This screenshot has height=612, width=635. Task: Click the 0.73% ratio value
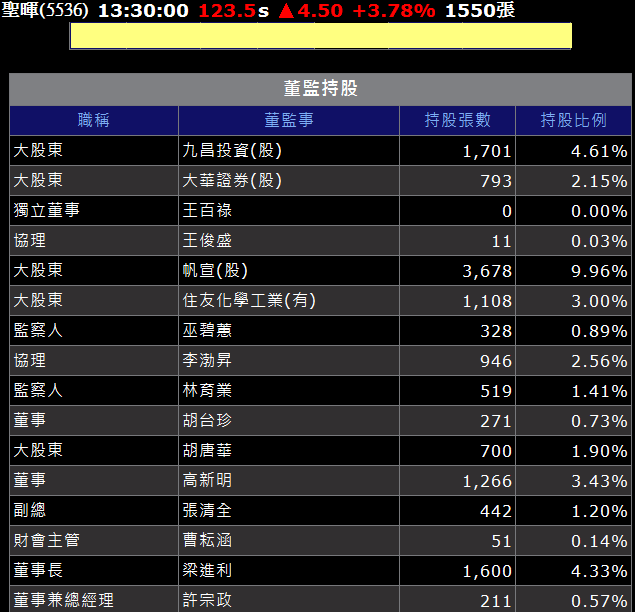[599, 421]
